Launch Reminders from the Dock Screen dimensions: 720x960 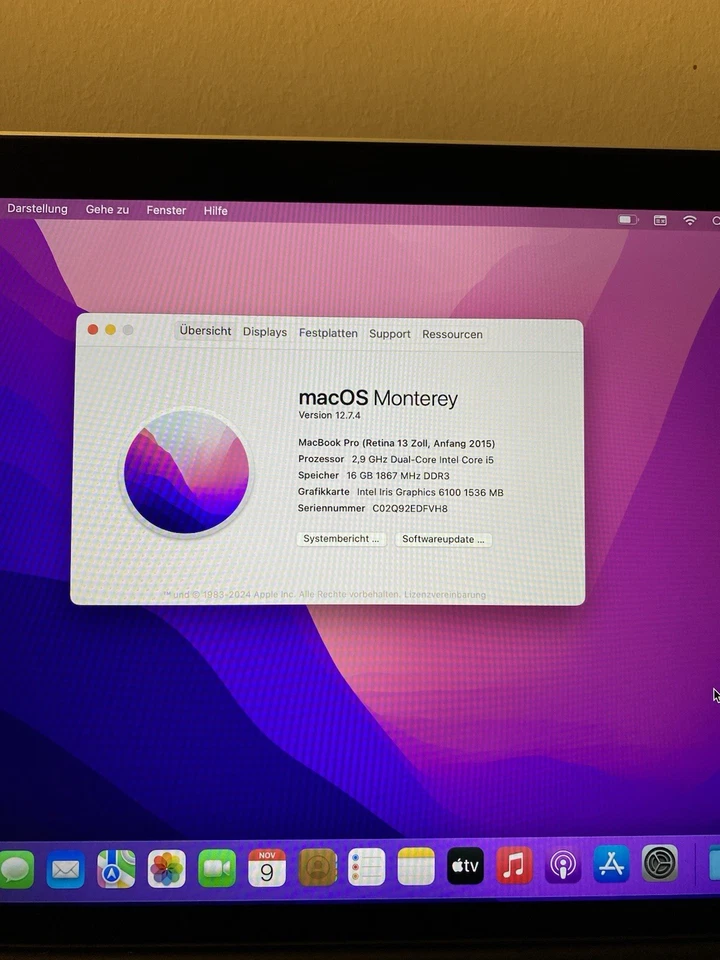[366, 866]
